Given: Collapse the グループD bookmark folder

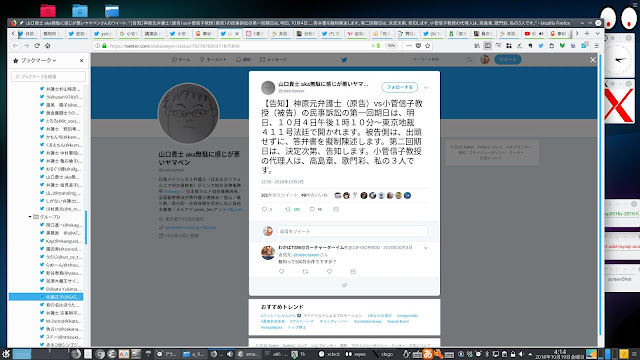Looking at the screenshot, I should click(30, 217).
